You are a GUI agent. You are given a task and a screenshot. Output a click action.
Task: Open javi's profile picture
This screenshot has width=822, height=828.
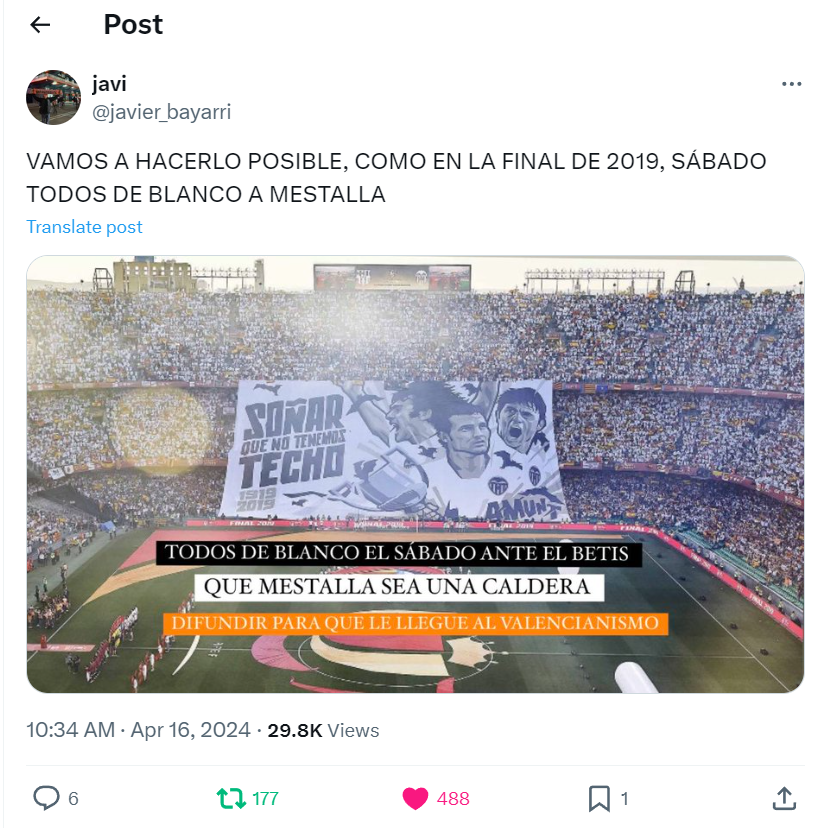point(53,98)
